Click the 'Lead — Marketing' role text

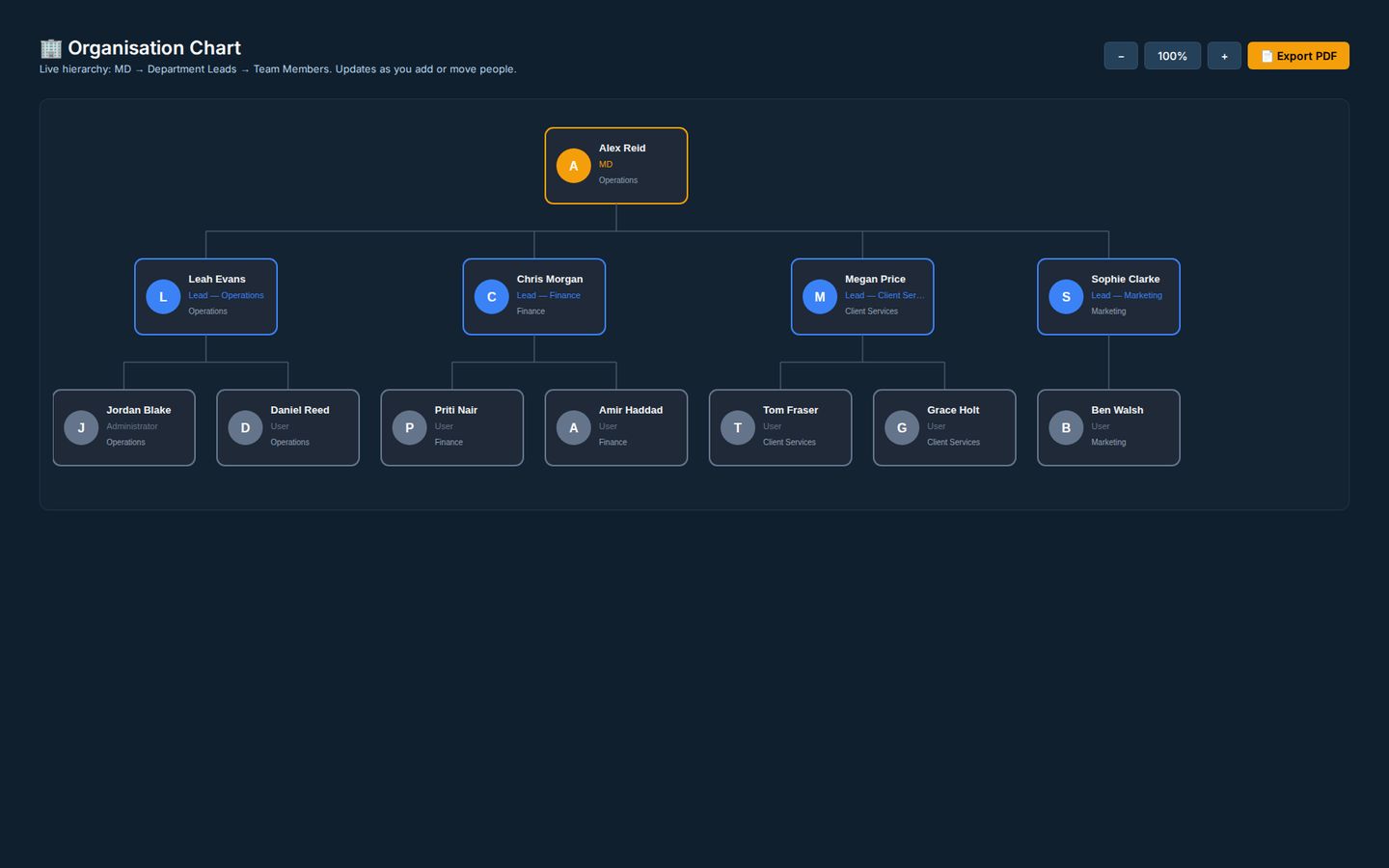coord(1127,296)
